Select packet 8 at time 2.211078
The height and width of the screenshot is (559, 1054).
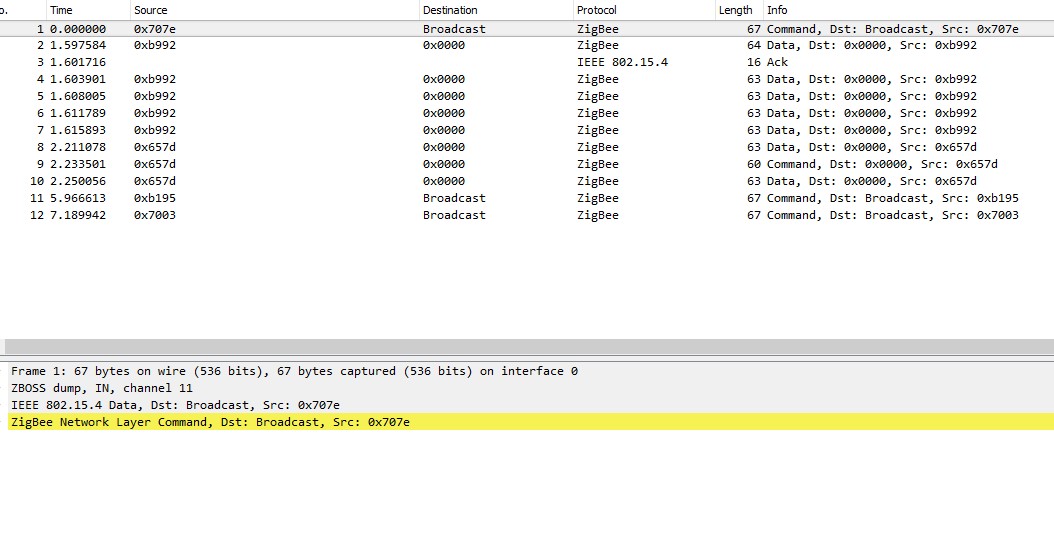527,147
